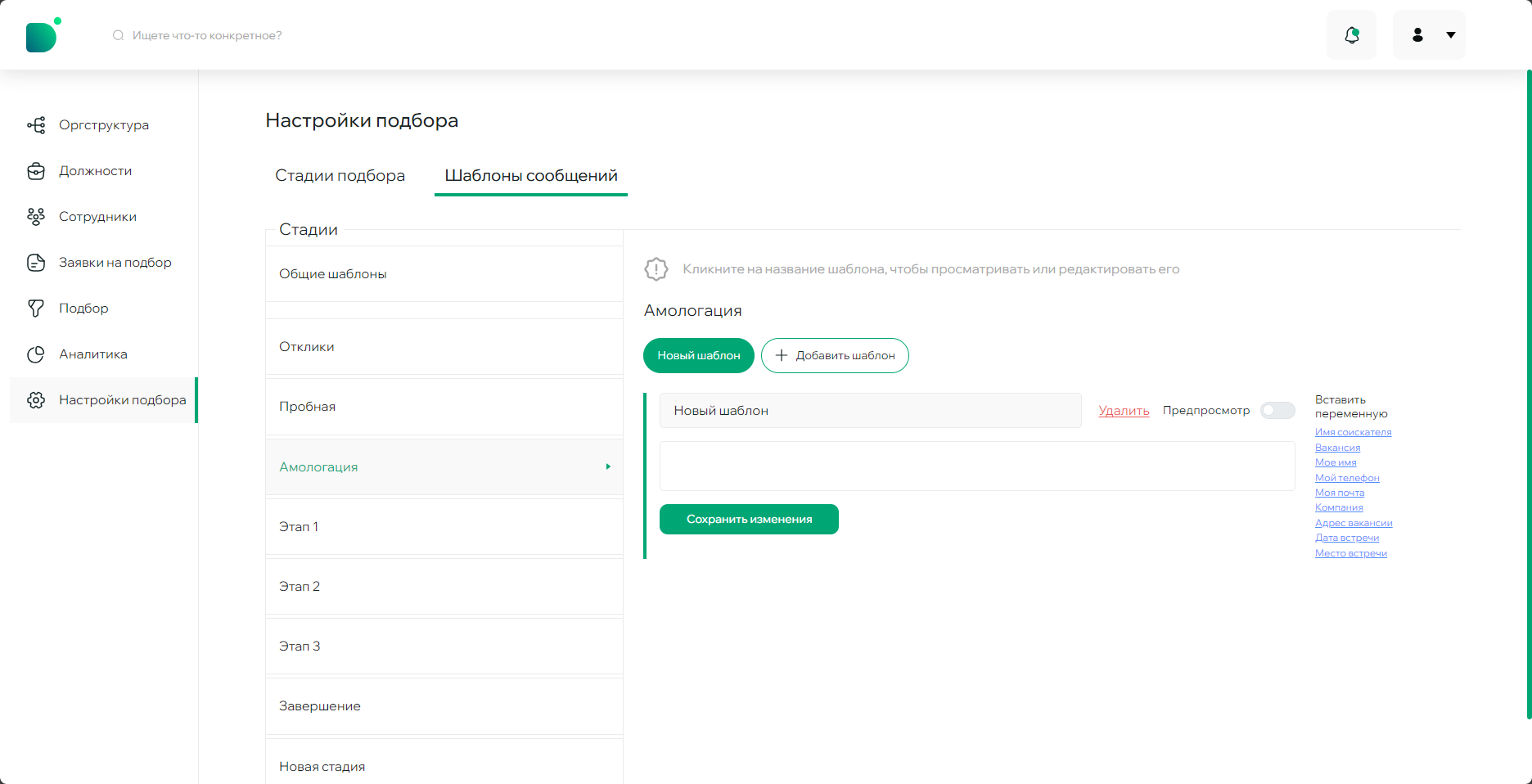Open the Шаблоны сообщений tab

531,175
